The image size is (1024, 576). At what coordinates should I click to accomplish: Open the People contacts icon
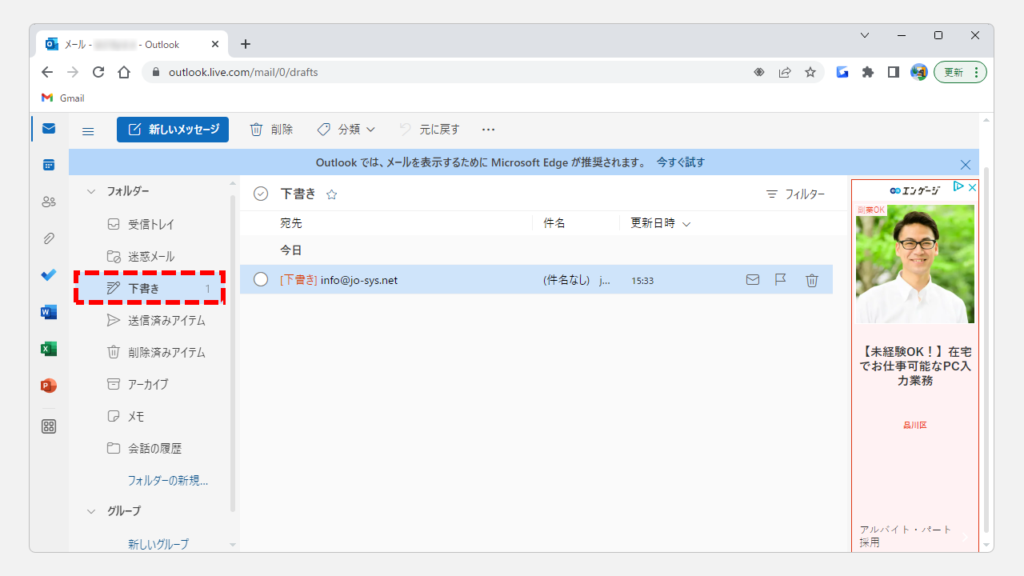point(48,201)
